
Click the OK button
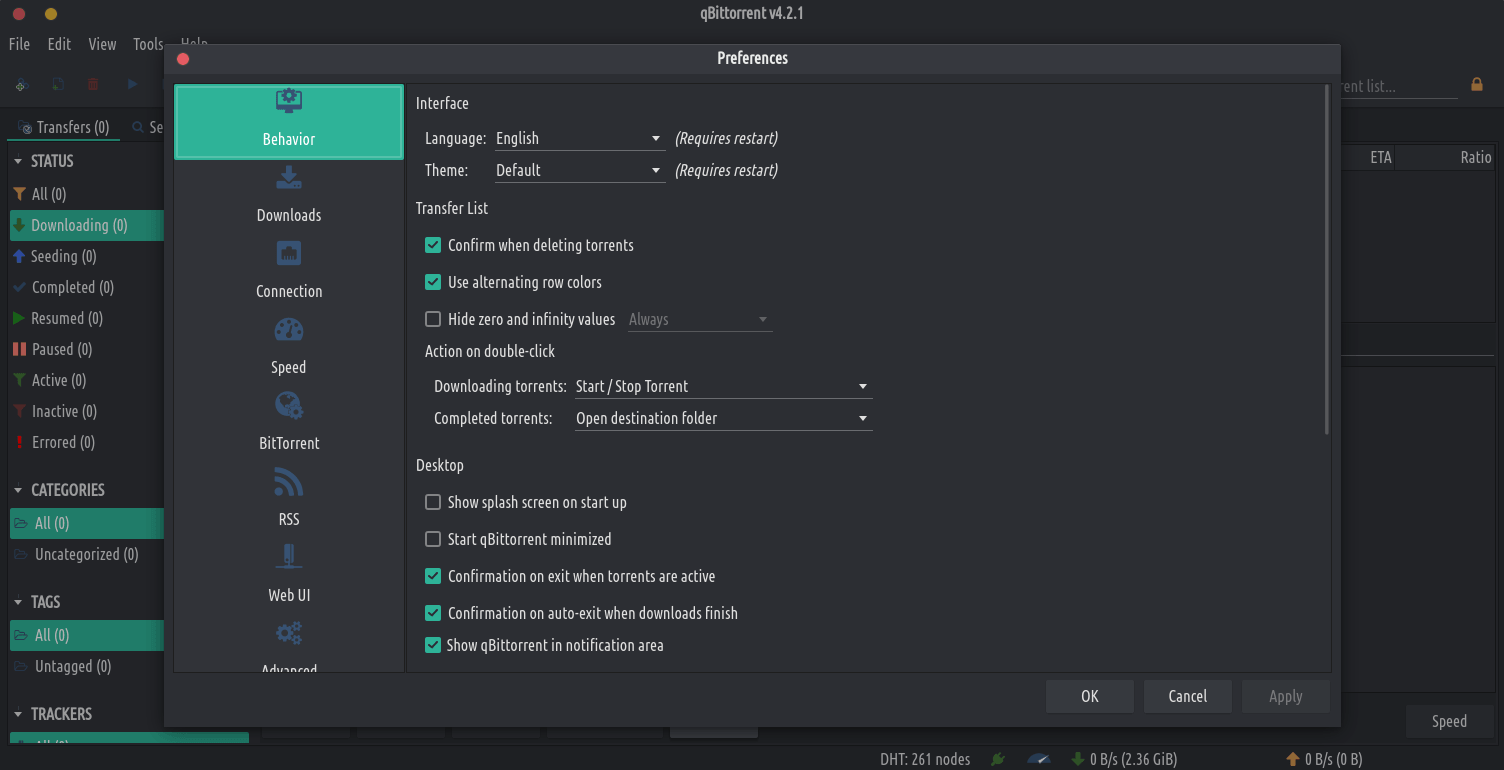tap(1089, 696)
